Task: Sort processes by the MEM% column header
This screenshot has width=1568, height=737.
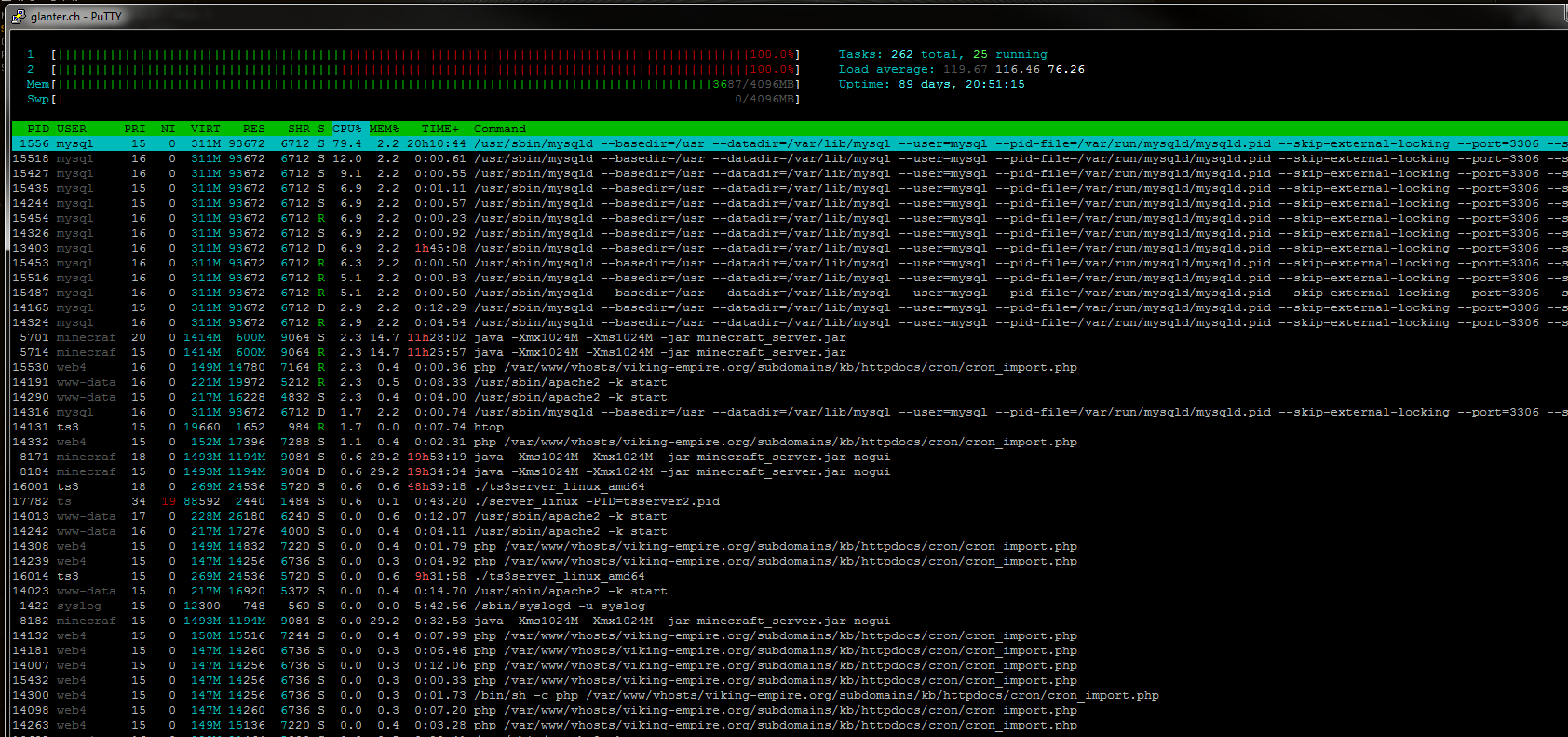Action: click(x=384, y=129)
